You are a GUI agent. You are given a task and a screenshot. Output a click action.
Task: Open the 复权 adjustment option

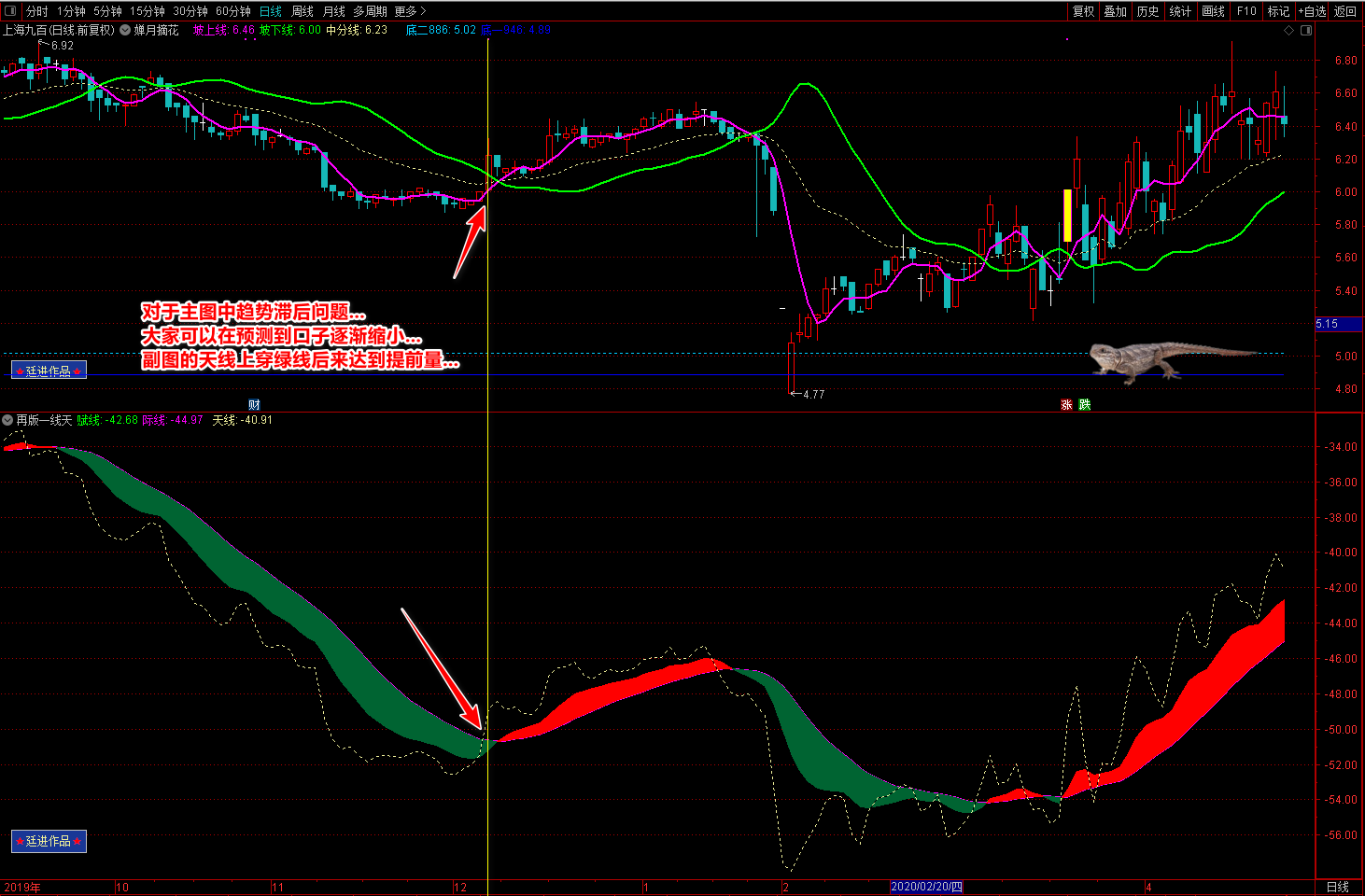tap(1083, 11)
